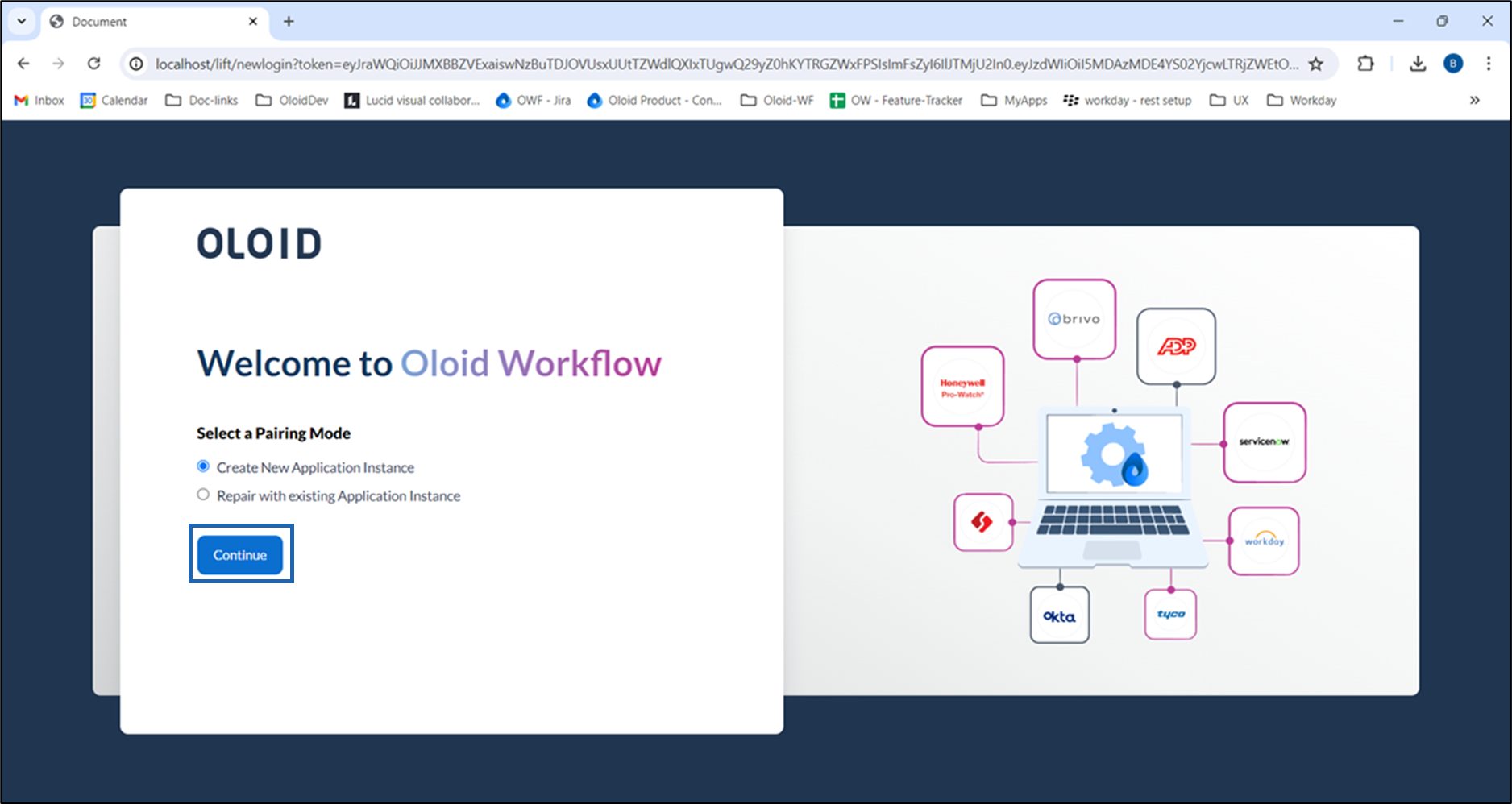Viewport: 1512px width, 804px height.
Task: Expand the tab search dropdown arrow
Action: (x=22, y=22)
